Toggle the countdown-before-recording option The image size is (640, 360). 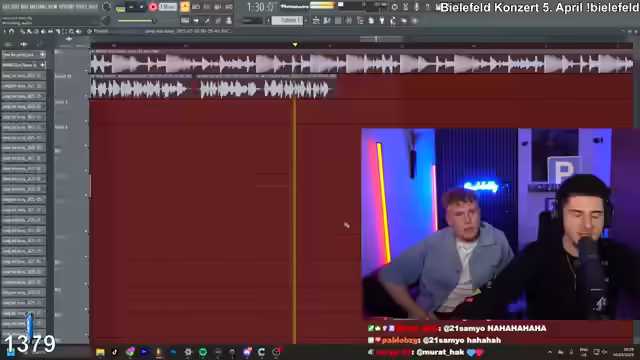coord(207,7)
